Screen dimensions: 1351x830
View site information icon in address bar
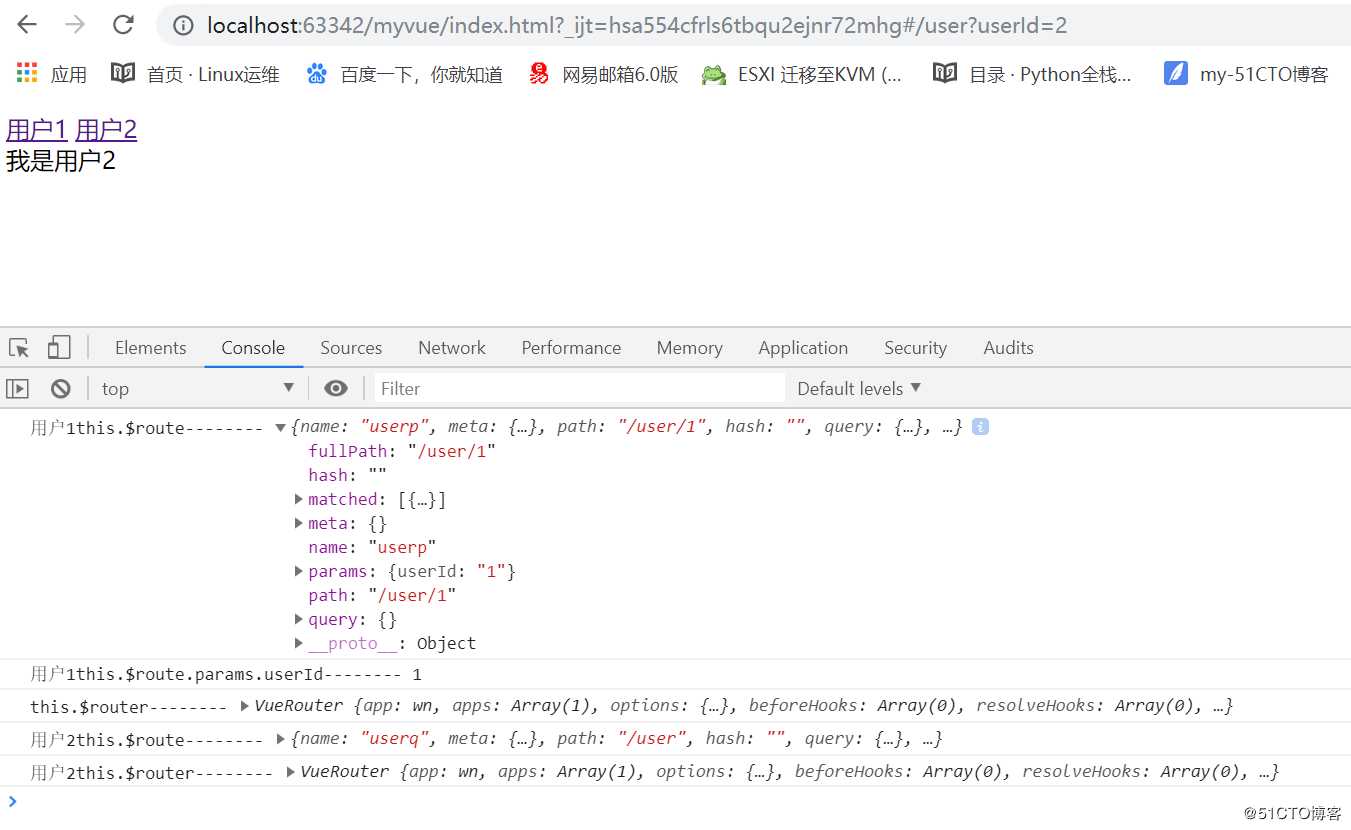click(x=183, y=26)
